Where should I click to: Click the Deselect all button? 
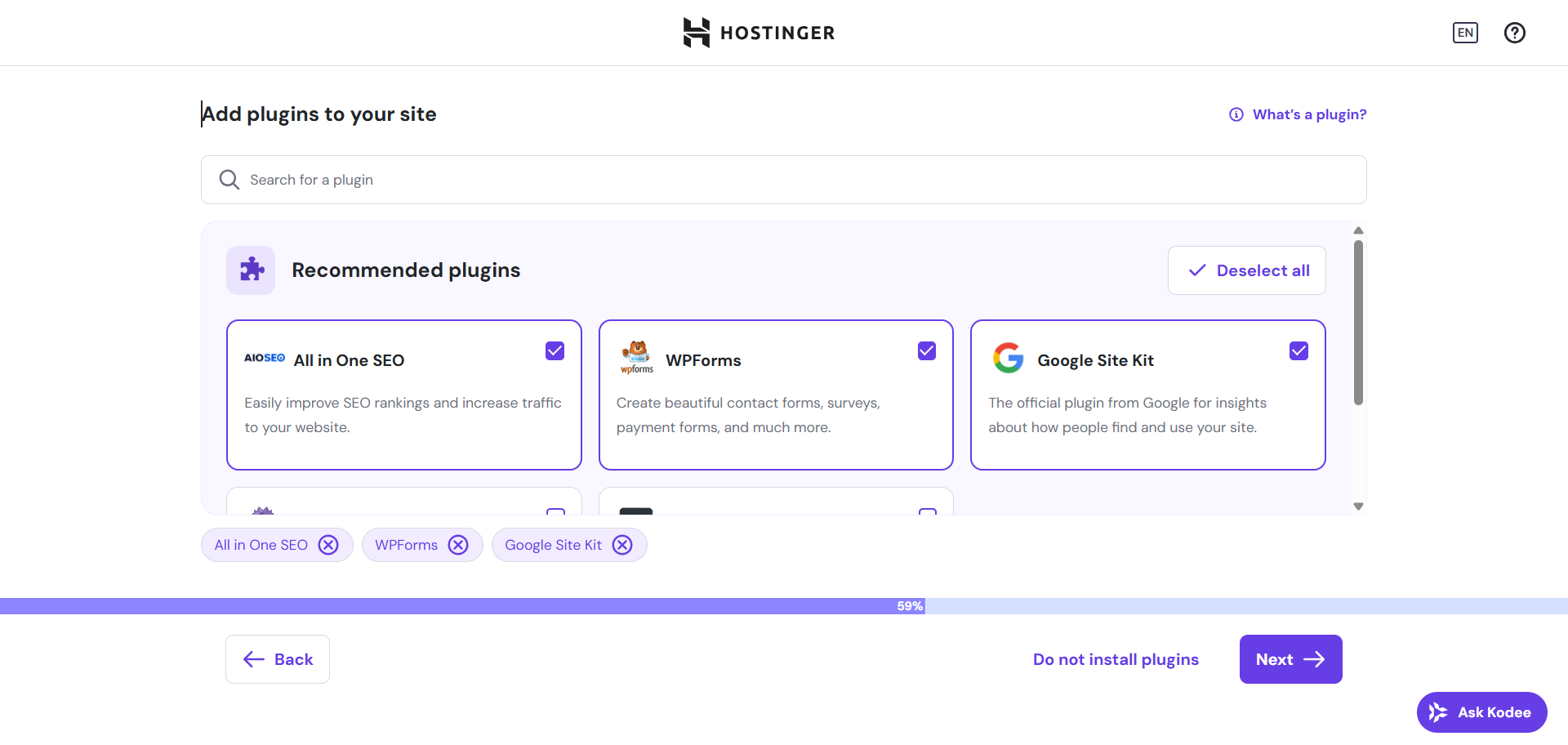pos(1247,270)
